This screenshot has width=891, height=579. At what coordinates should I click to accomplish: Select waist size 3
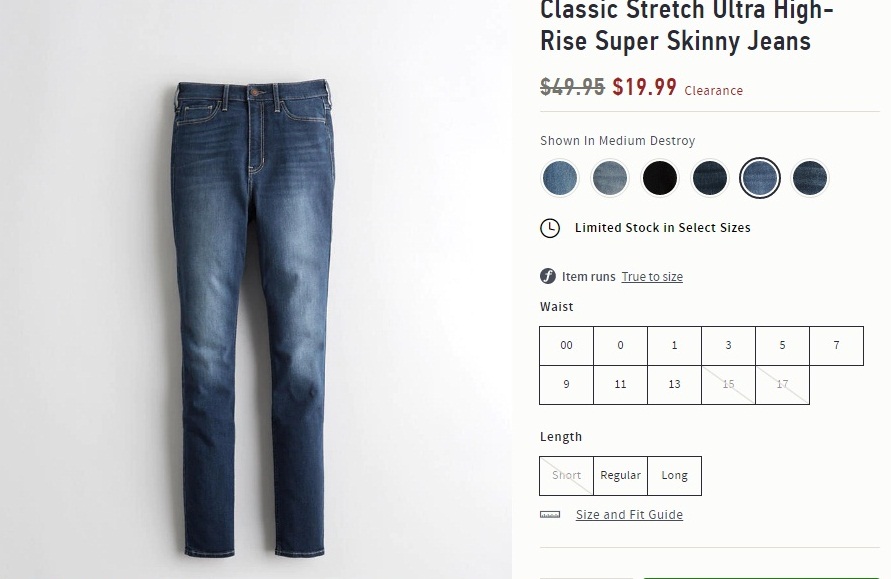(x=729, y=346)
